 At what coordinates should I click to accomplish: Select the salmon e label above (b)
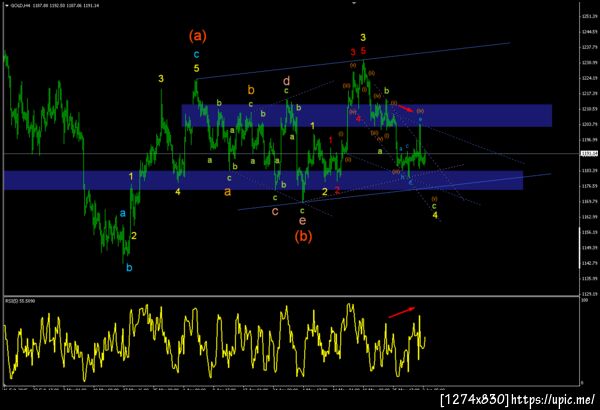[x=302, y=220]
